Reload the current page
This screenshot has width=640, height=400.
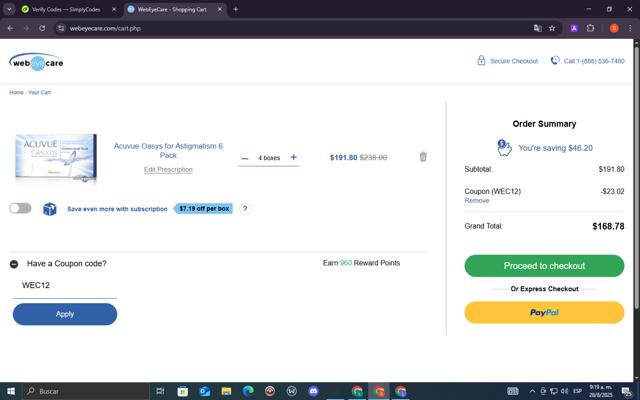point(42,28)
